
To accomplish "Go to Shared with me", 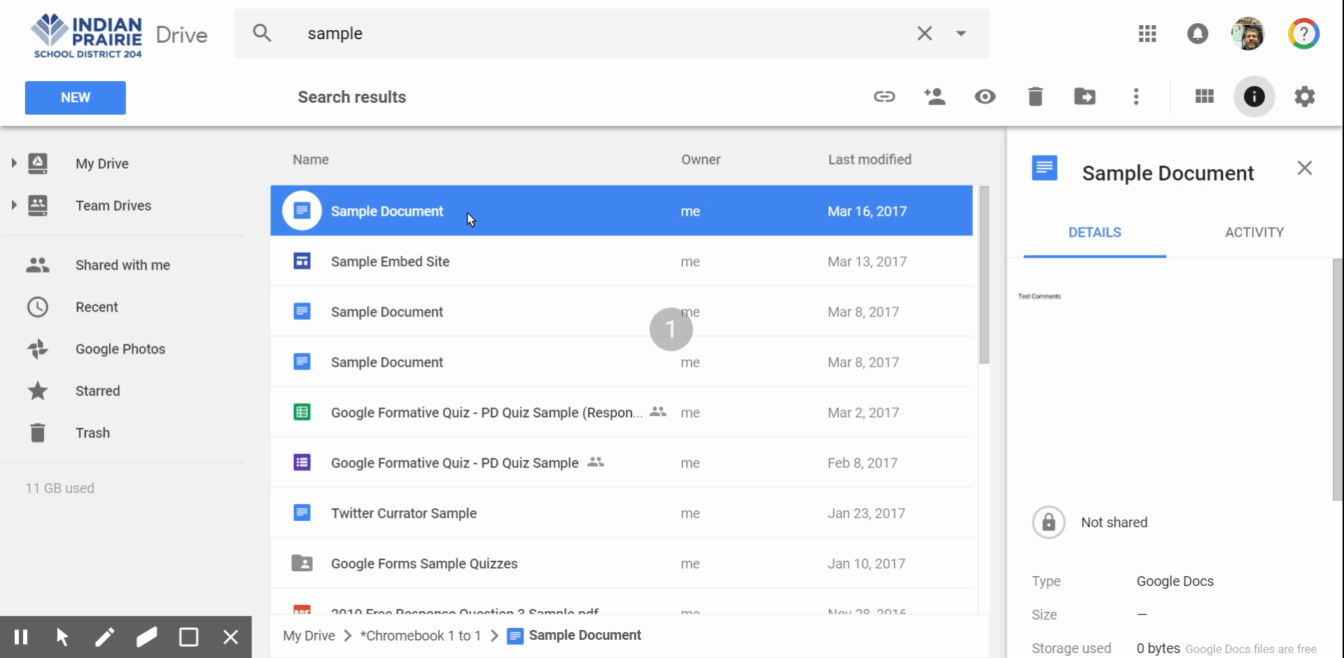I will [122, 265].
